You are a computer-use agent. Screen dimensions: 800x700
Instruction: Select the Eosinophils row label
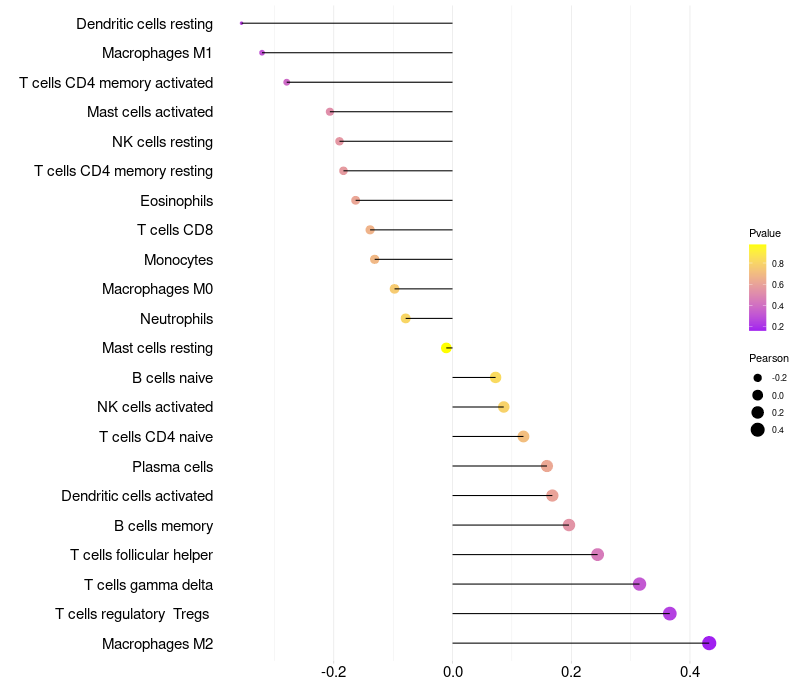[x=176, y=201]
